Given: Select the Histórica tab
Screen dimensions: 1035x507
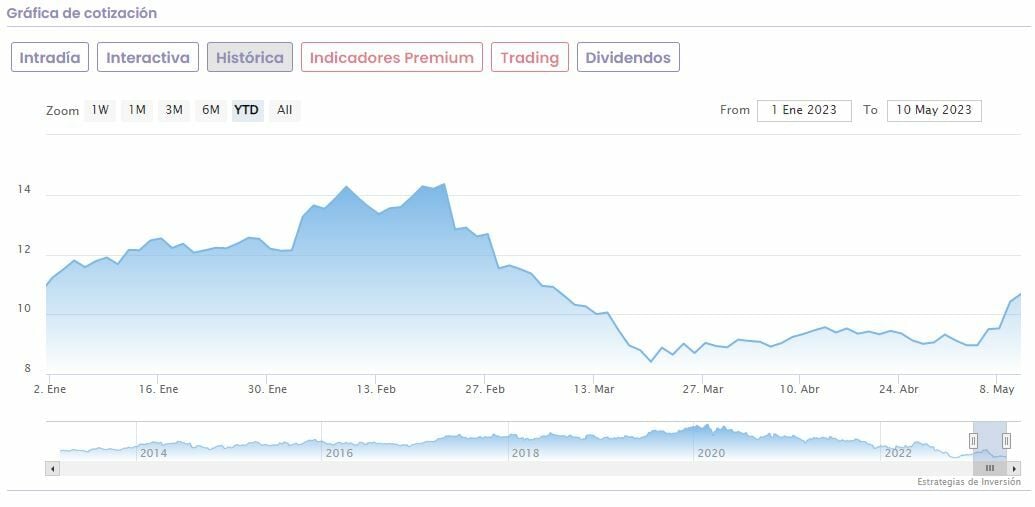Looking at the screenshot, I should (250, 57).
